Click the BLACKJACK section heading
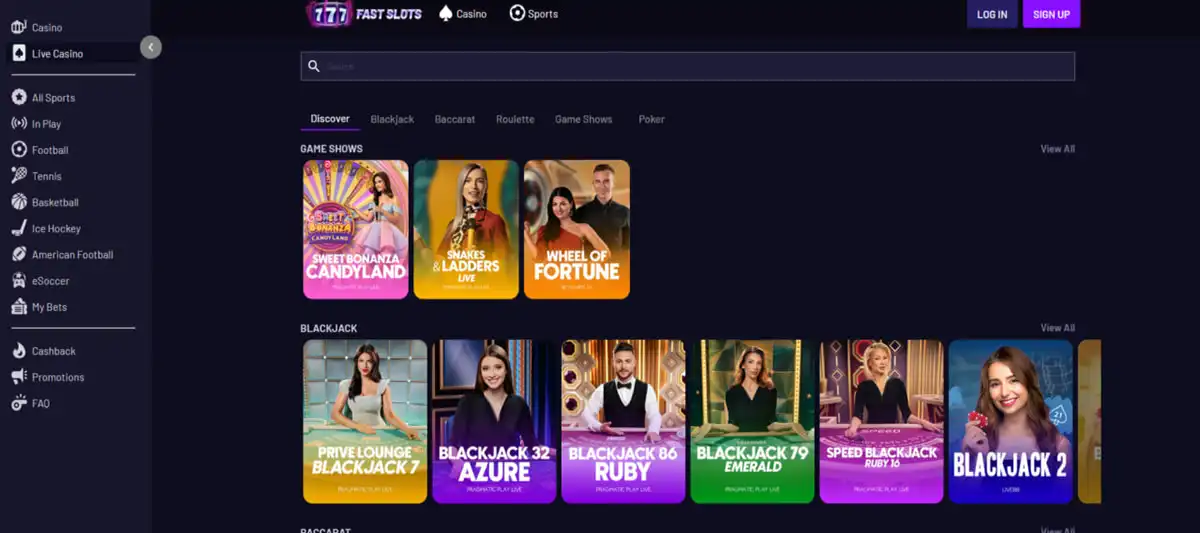1200x533 pixels. click(x=328, y=328)
